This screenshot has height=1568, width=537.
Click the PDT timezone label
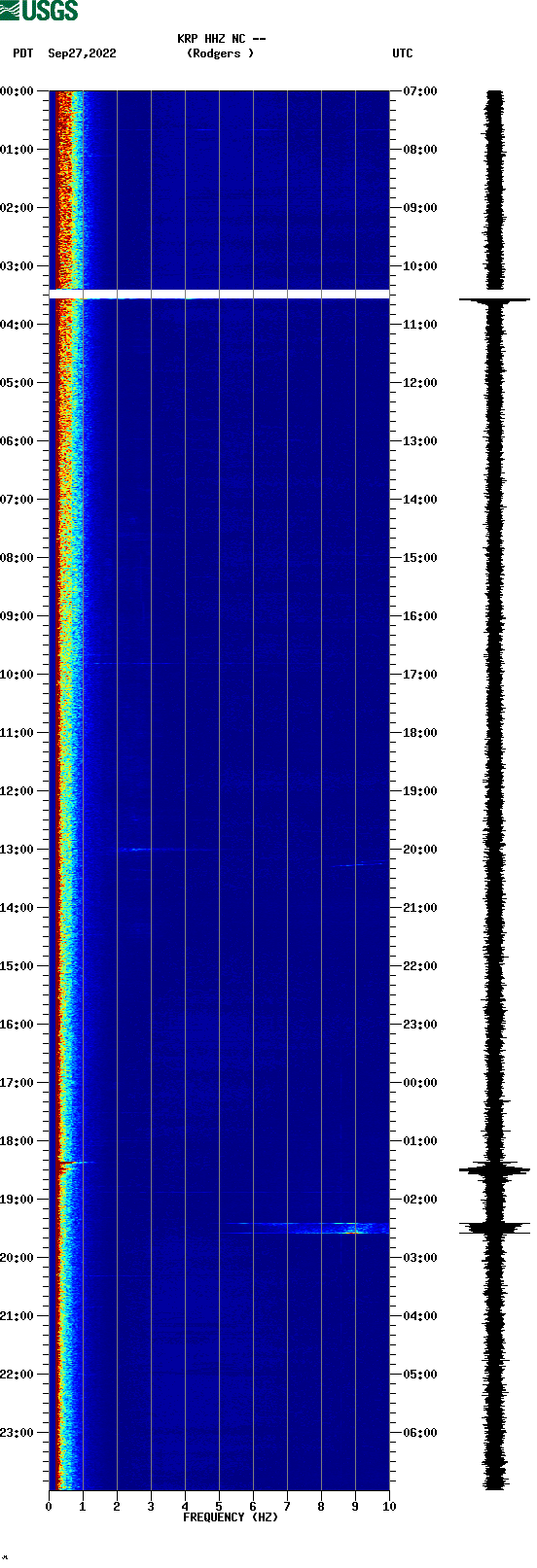(x=22, y=53)
